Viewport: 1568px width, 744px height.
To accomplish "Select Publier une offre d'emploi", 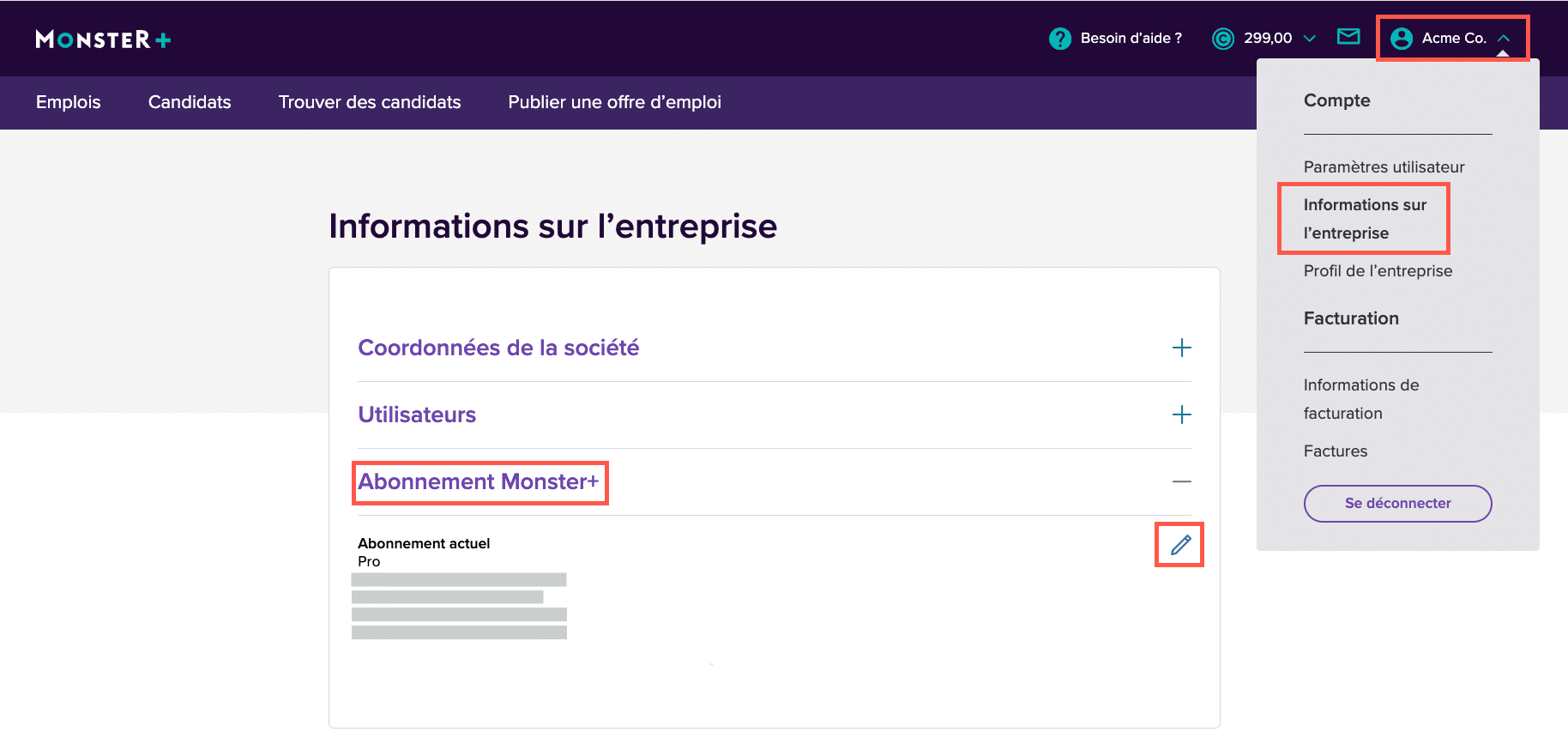I will pyautogui.click(x=615, y=102).
